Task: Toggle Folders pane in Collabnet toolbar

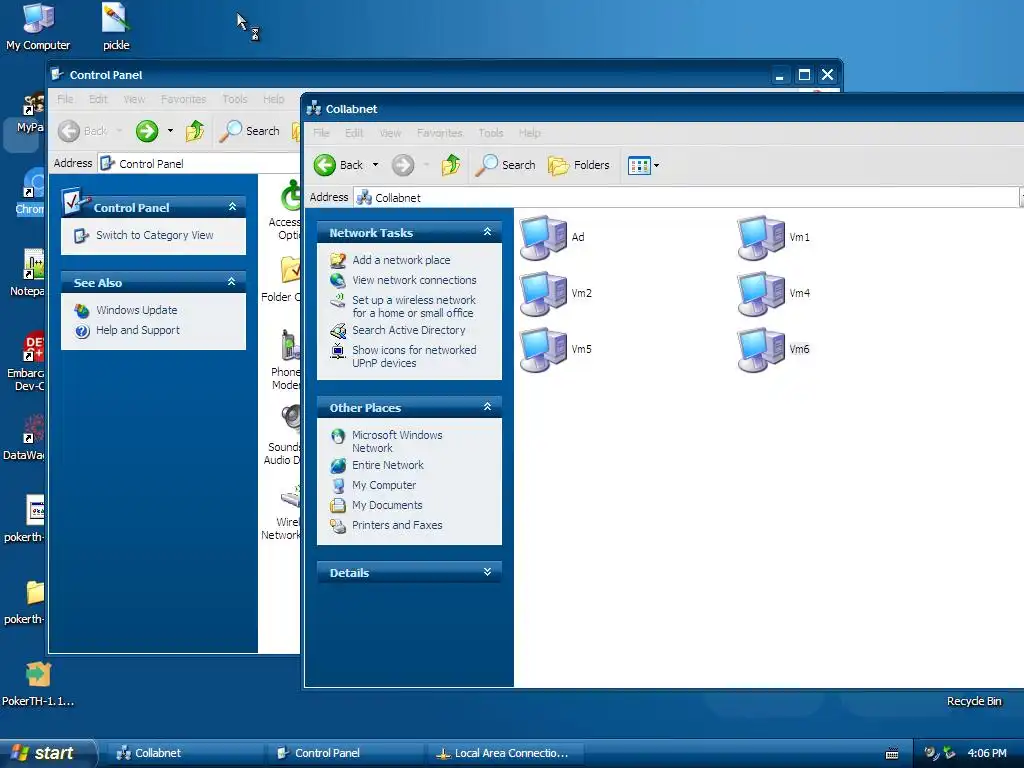Action: pos(579,165)
